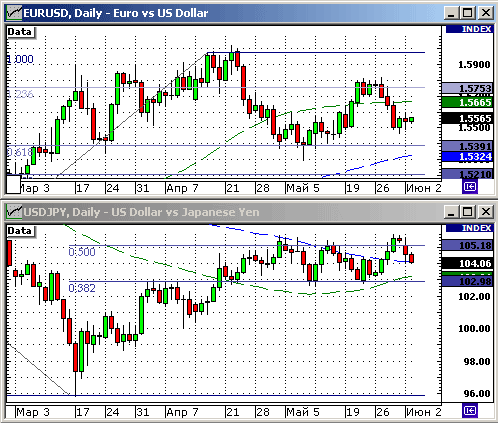
Task: Select the 102.98 price label
Action: point(467,281)
